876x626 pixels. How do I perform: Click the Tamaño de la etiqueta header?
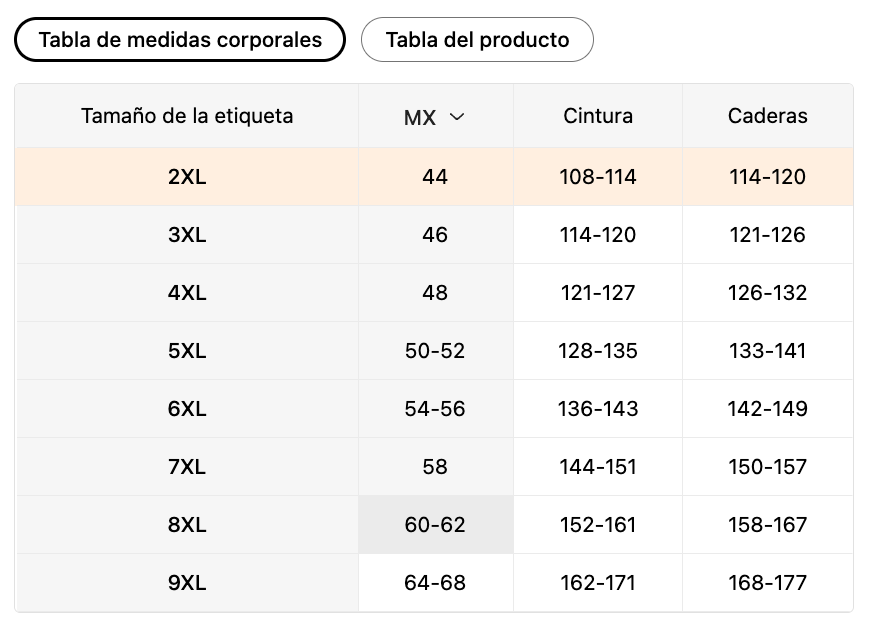(187, 116)
